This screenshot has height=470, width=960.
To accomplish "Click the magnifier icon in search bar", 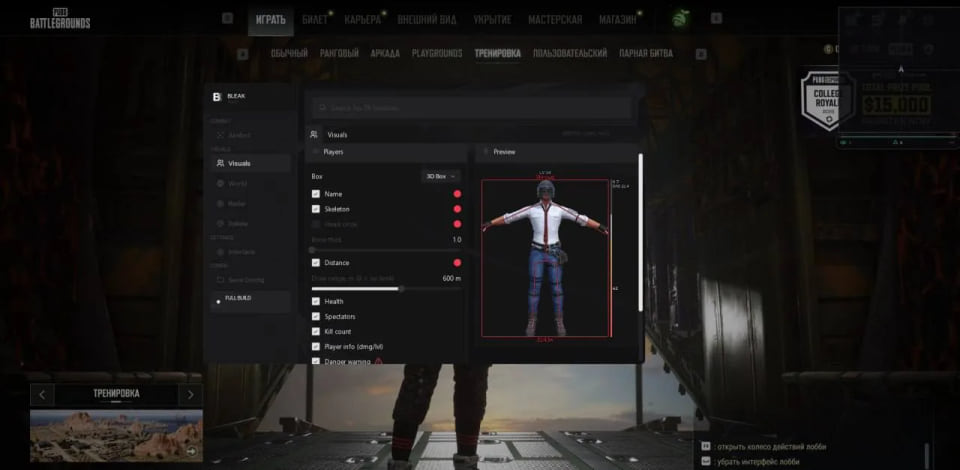I will click(x=321, y=108).
